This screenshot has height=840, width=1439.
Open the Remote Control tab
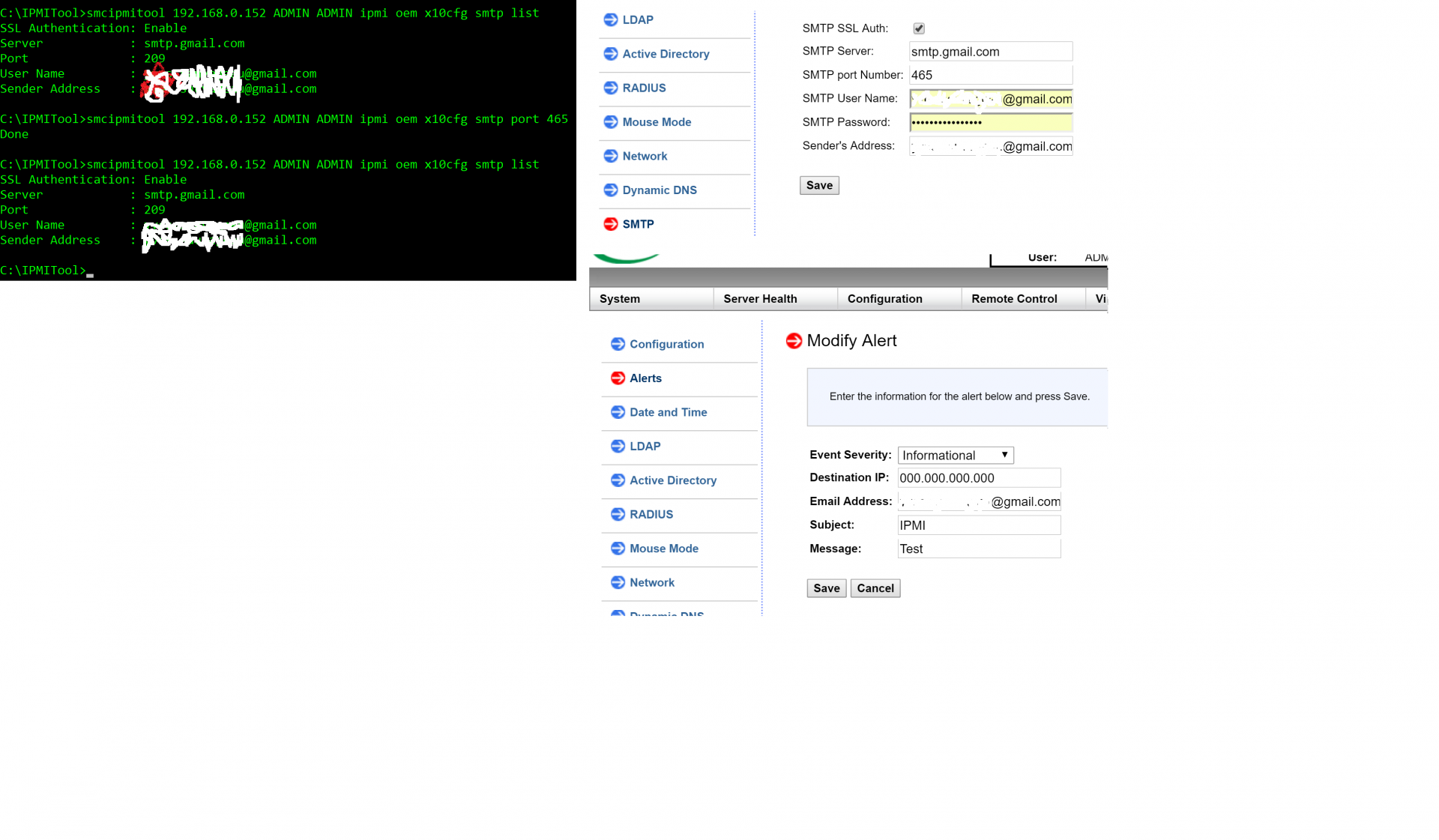[x=1023, y=299]
